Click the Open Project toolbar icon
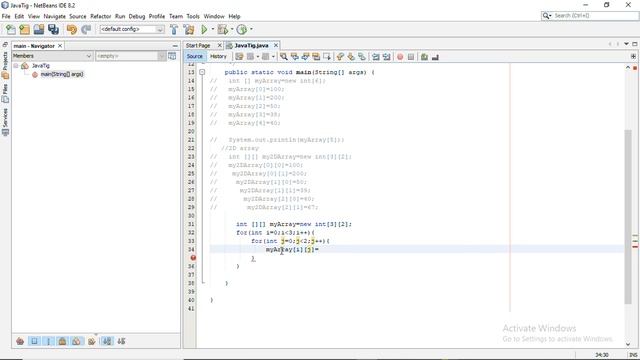640x360 pixels. click(x=39, y=29)
